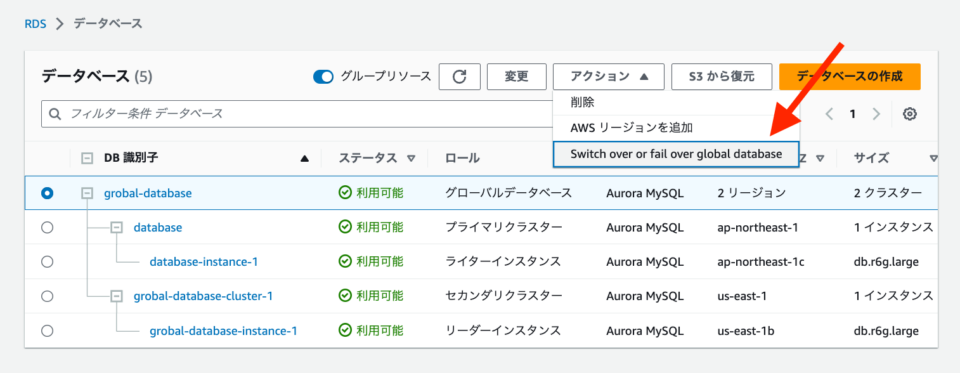The height and width of the screenshot is (373, 960).
Task: Click the S3 から復元 button
Action: click(x=722, y=77)
